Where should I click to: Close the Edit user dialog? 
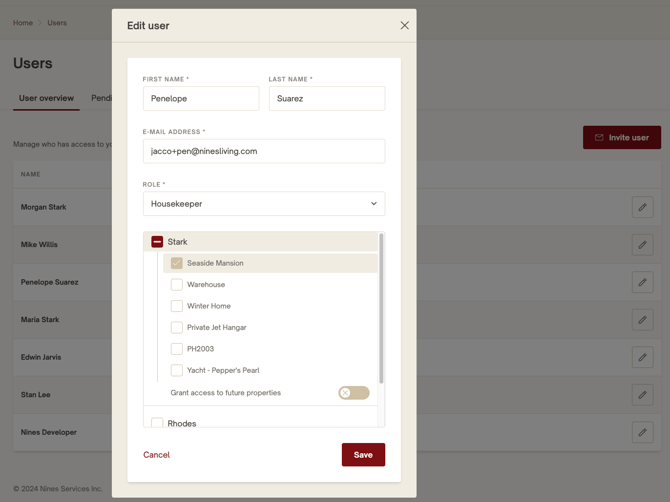[404, 25]
